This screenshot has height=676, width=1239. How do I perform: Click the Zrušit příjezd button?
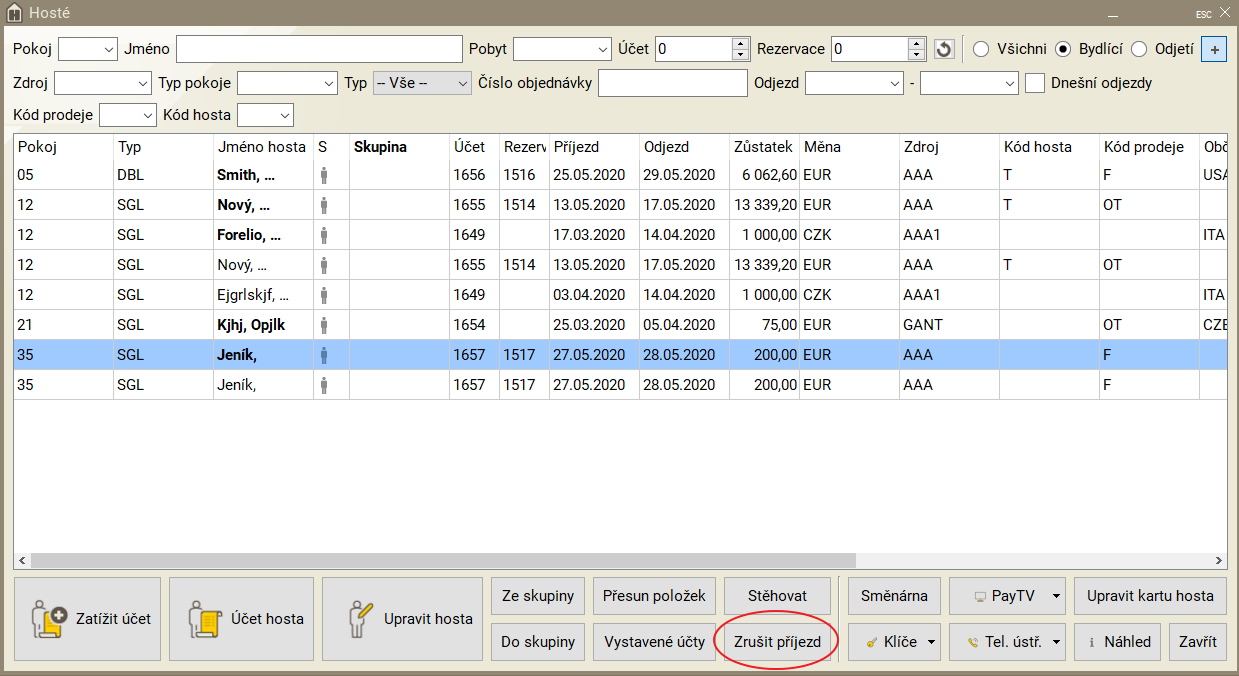(777, 642)
